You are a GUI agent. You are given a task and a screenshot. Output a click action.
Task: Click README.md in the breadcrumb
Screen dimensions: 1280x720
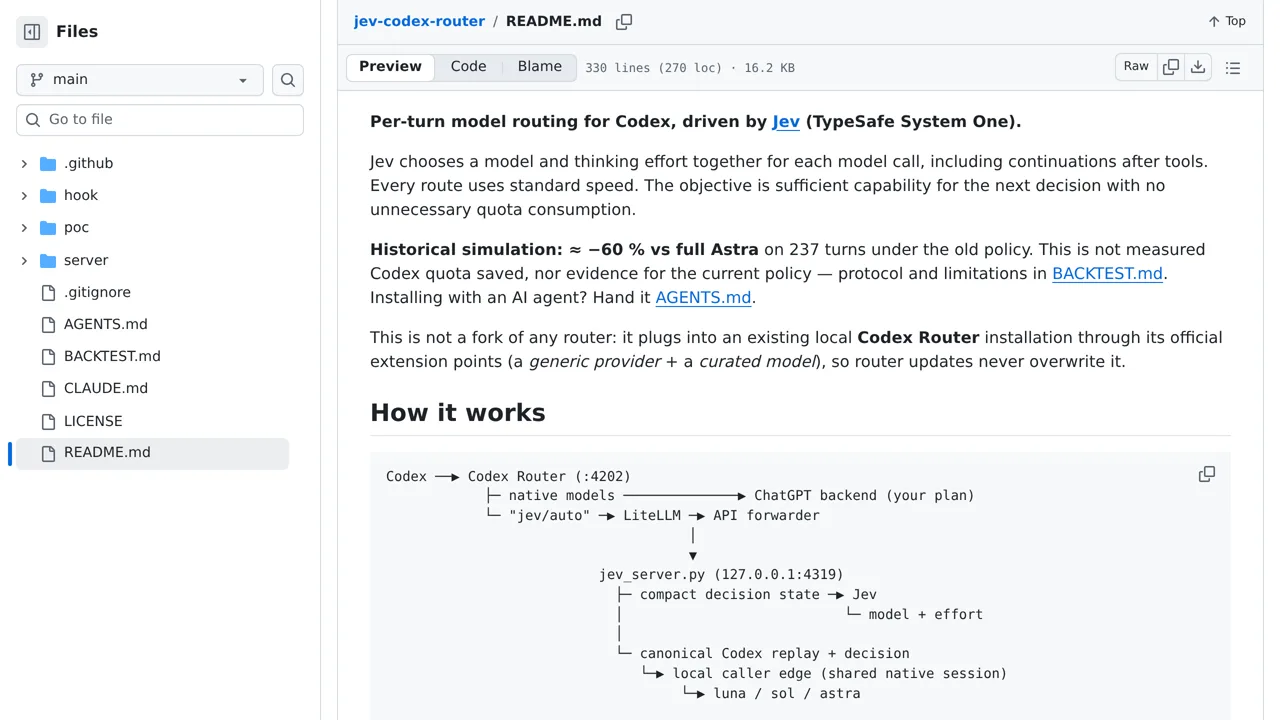point(554,22)
